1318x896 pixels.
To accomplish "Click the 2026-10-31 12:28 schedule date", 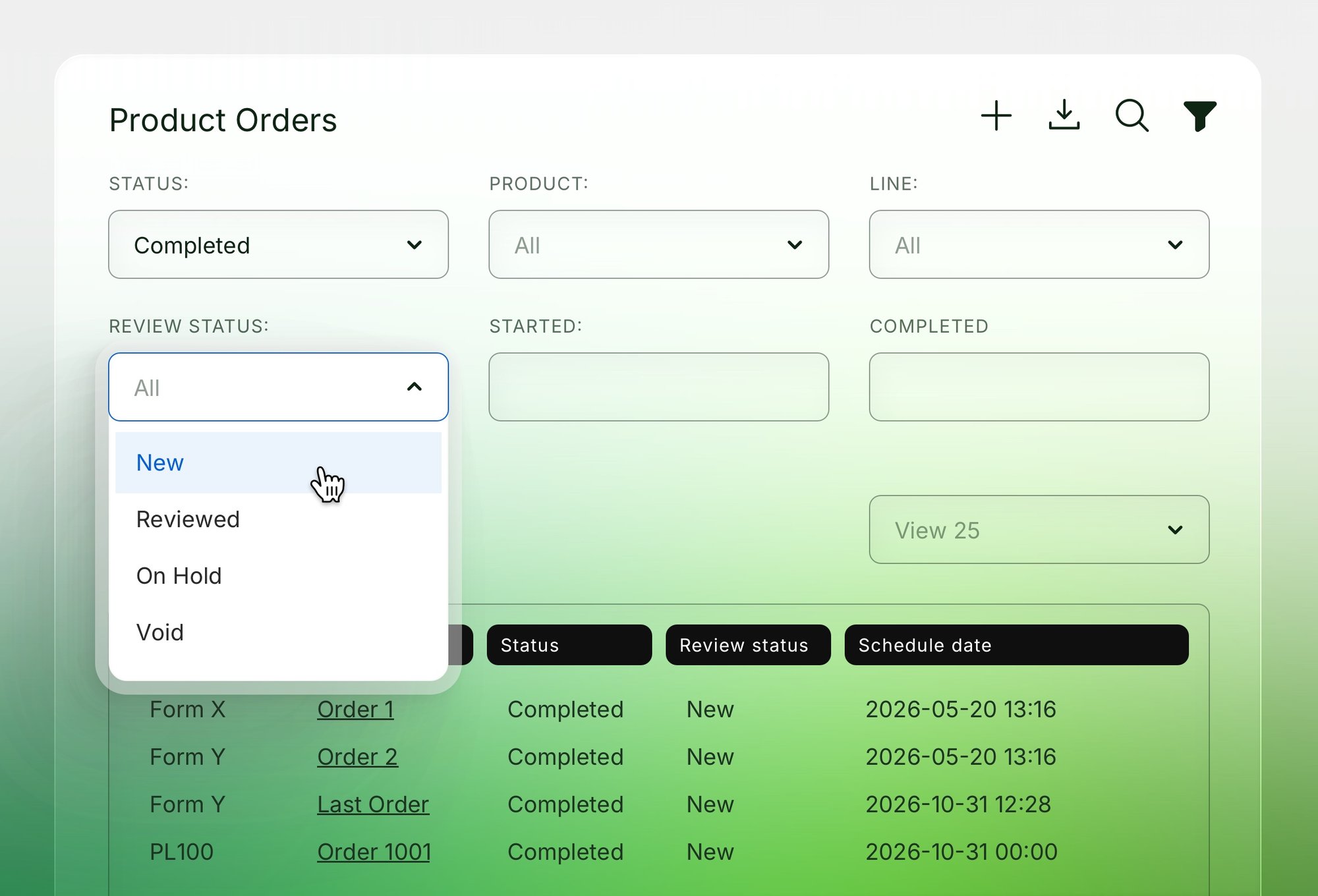I will point(958,804).
